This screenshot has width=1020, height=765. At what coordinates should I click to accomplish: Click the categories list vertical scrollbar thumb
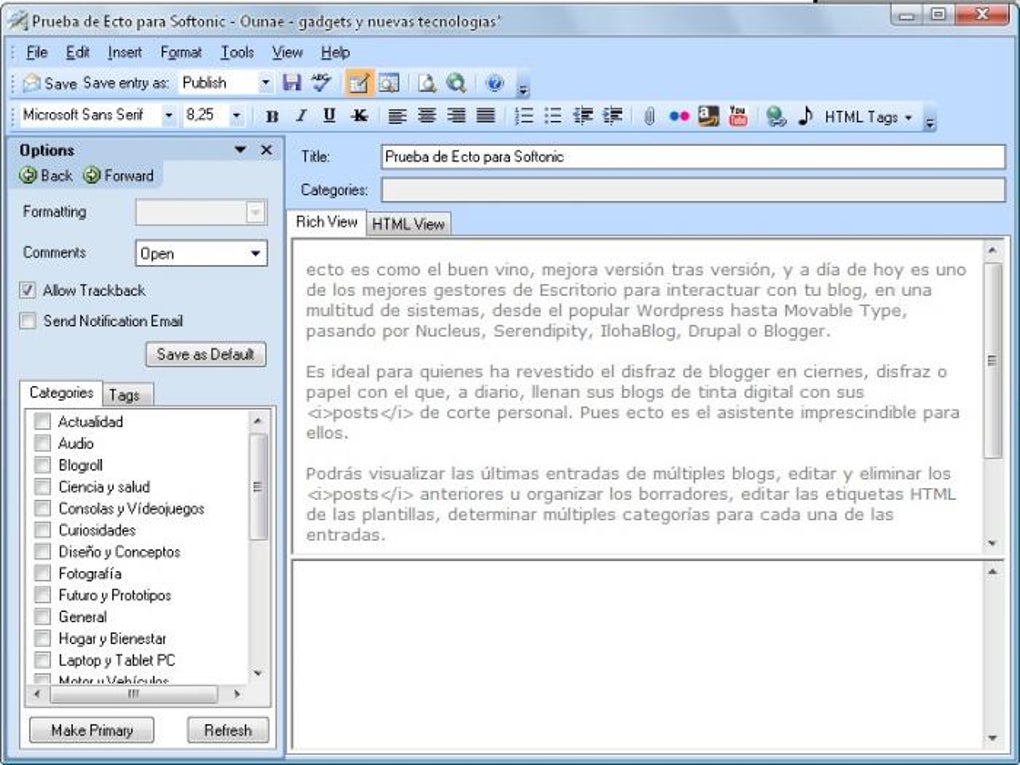click(258, 487)
